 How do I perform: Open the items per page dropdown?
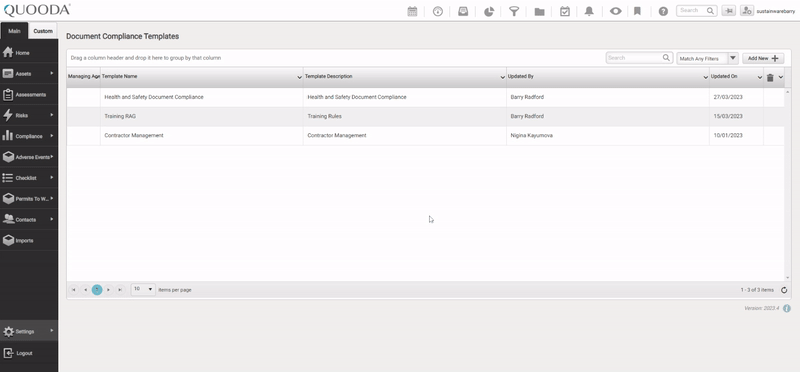[x=143, y=289]
